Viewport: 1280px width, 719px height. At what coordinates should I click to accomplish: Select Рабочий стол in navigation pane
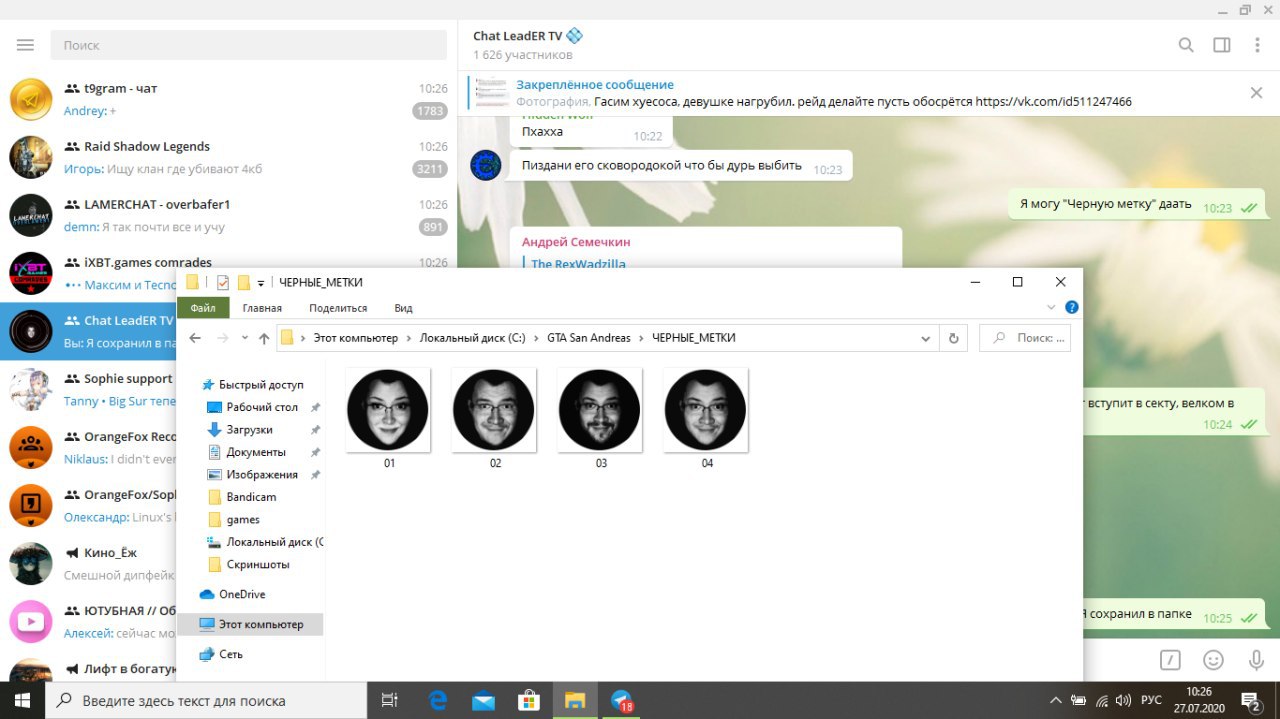click(262, 407)
